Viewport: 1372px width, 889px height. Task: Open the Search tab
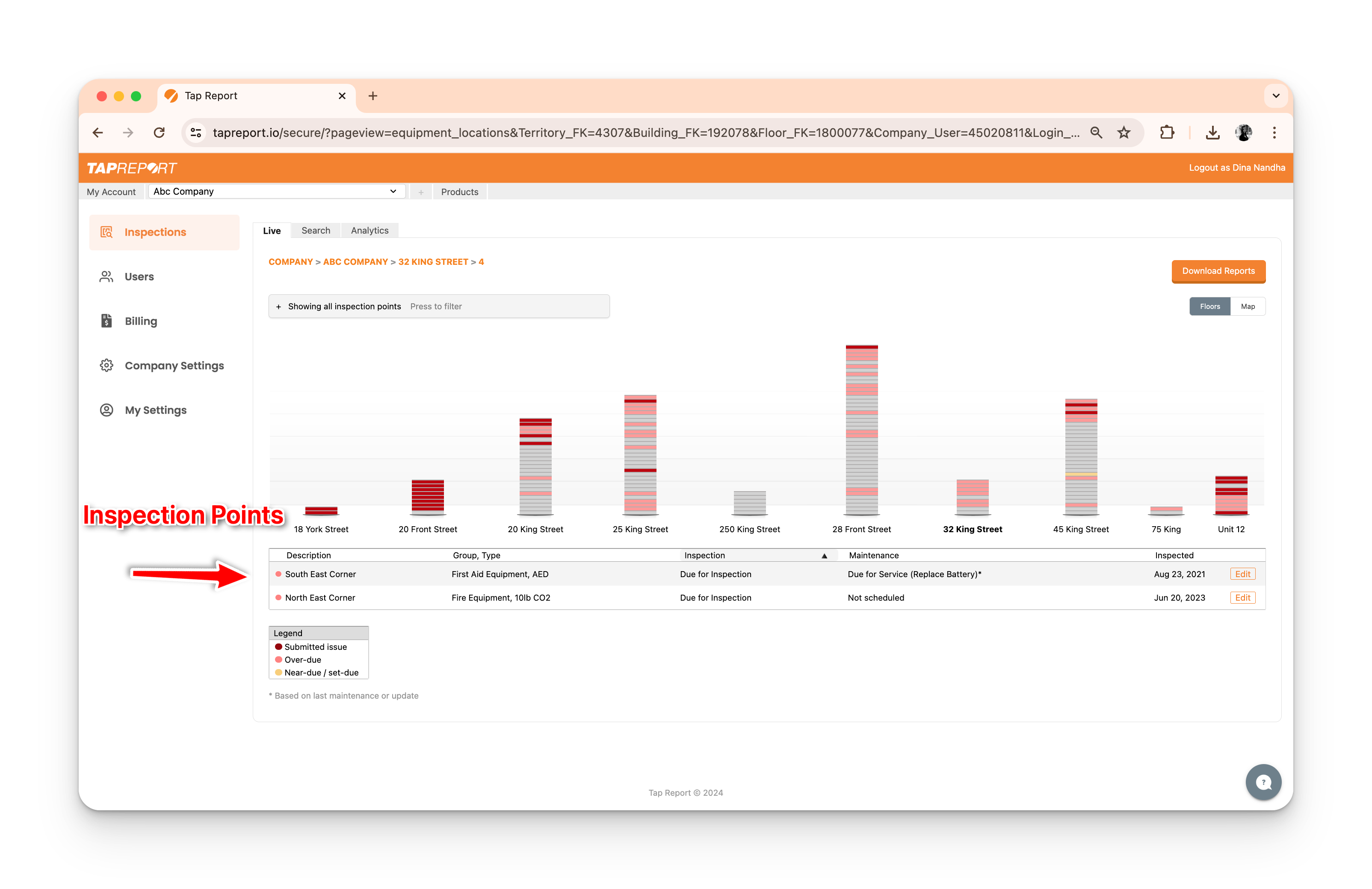(315, 231)
